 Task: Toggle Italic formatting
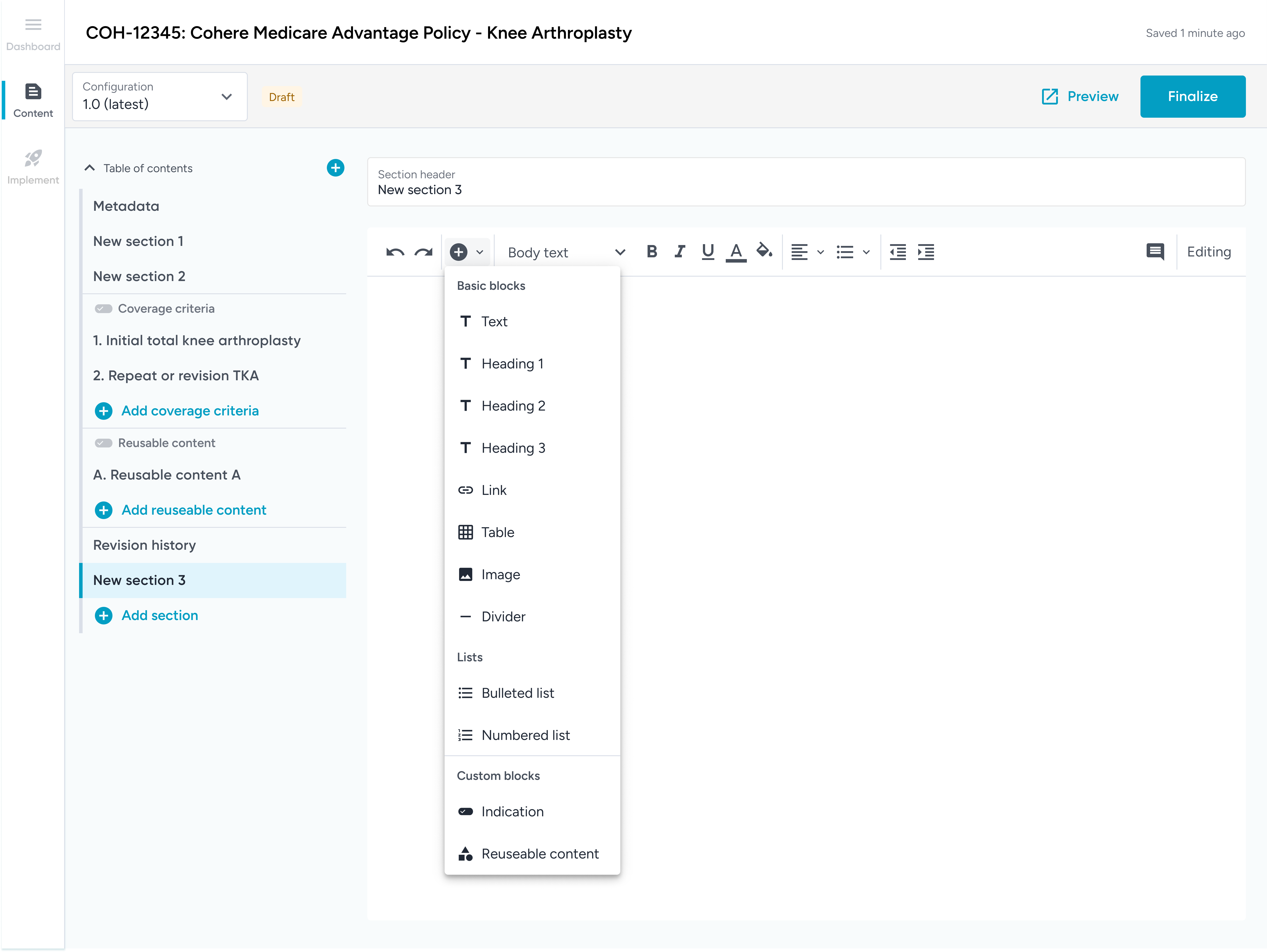click(680, 251)
